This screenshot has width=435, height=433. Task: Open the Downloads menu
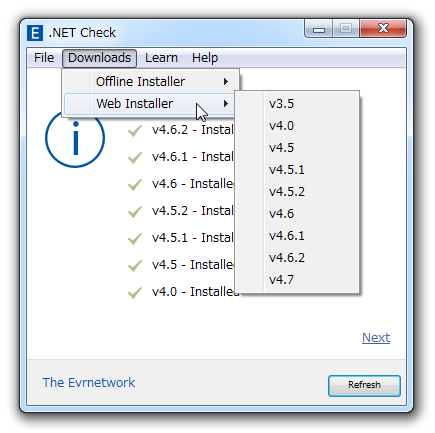point(99,58)
